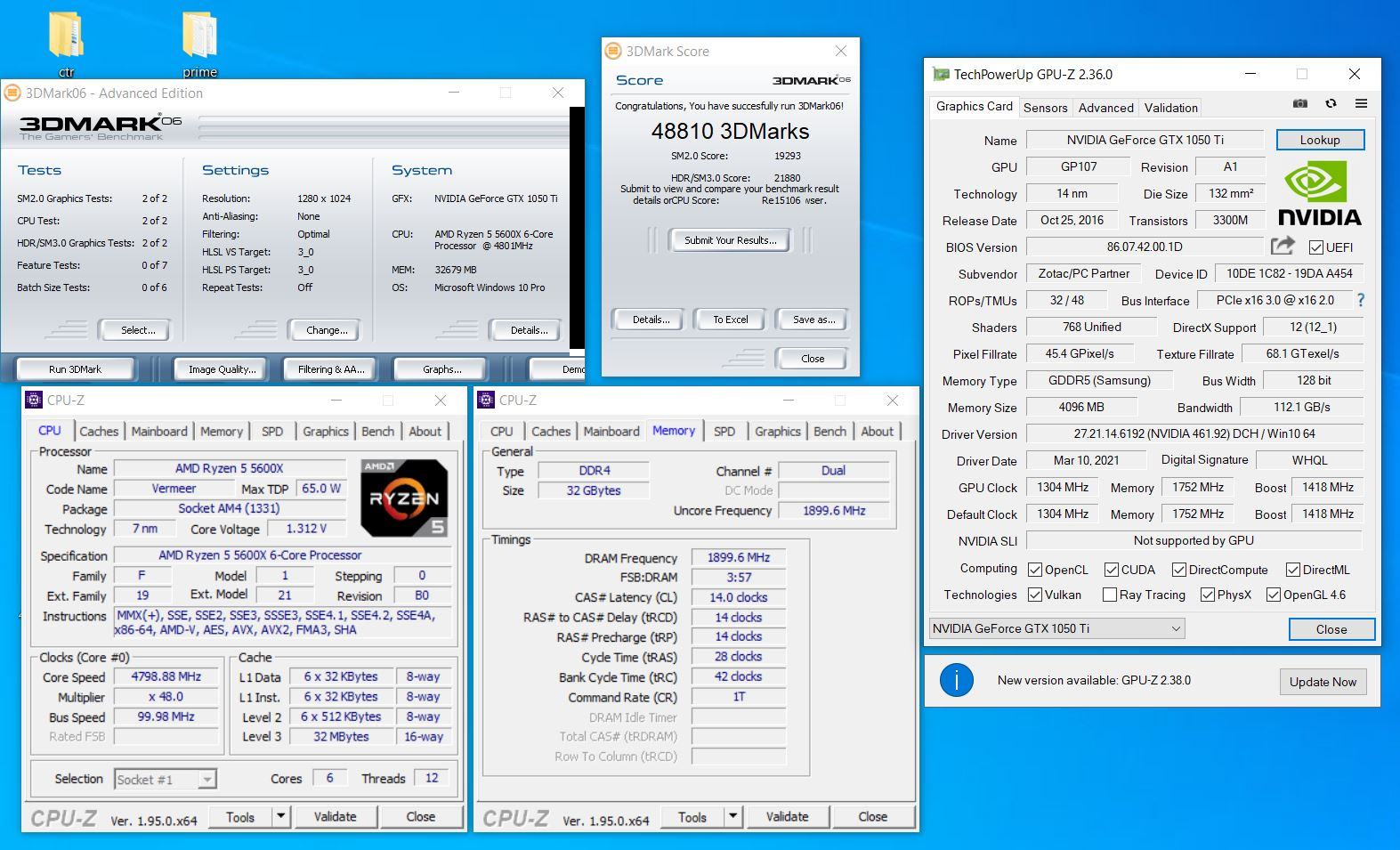Image resolution: width=1400 pixels, height=850 pixels.
Task: Click the NVIDIA logo in GPU-Z
Action: click(x=1320, y=195)
